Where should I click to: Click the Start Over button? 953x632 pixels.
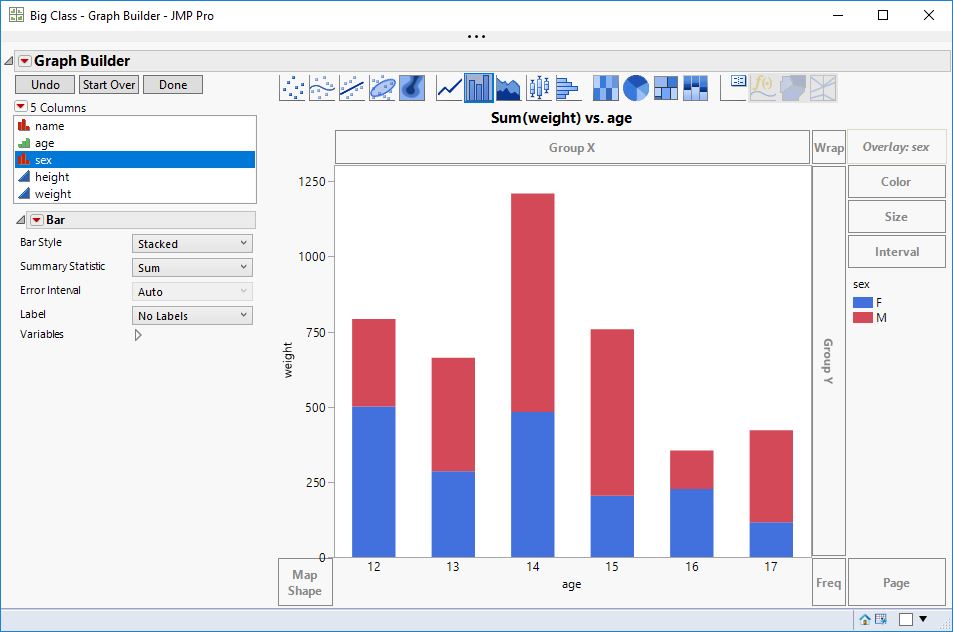[x=108, y=84]
